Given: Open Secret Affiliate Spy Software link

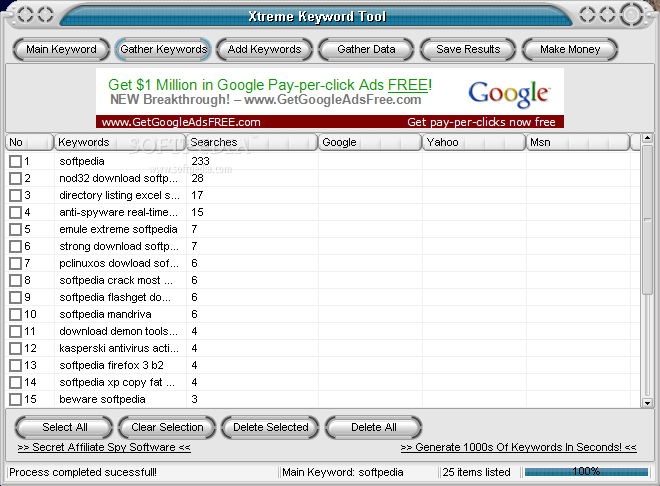Looking at the screenshot, I should pos(104,447).
